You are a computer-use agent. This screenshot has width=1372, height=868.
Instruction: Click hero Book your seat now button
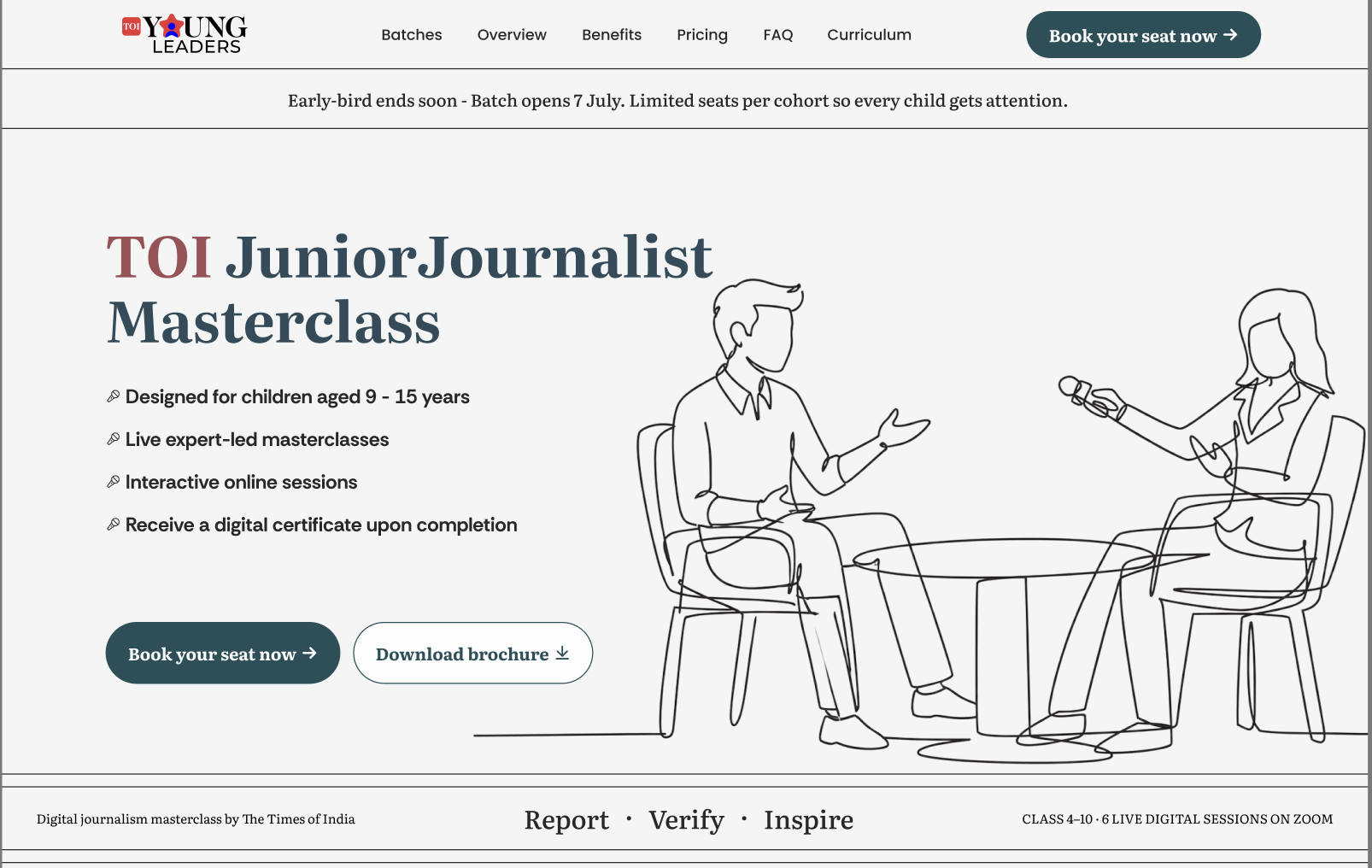[223, 653]
